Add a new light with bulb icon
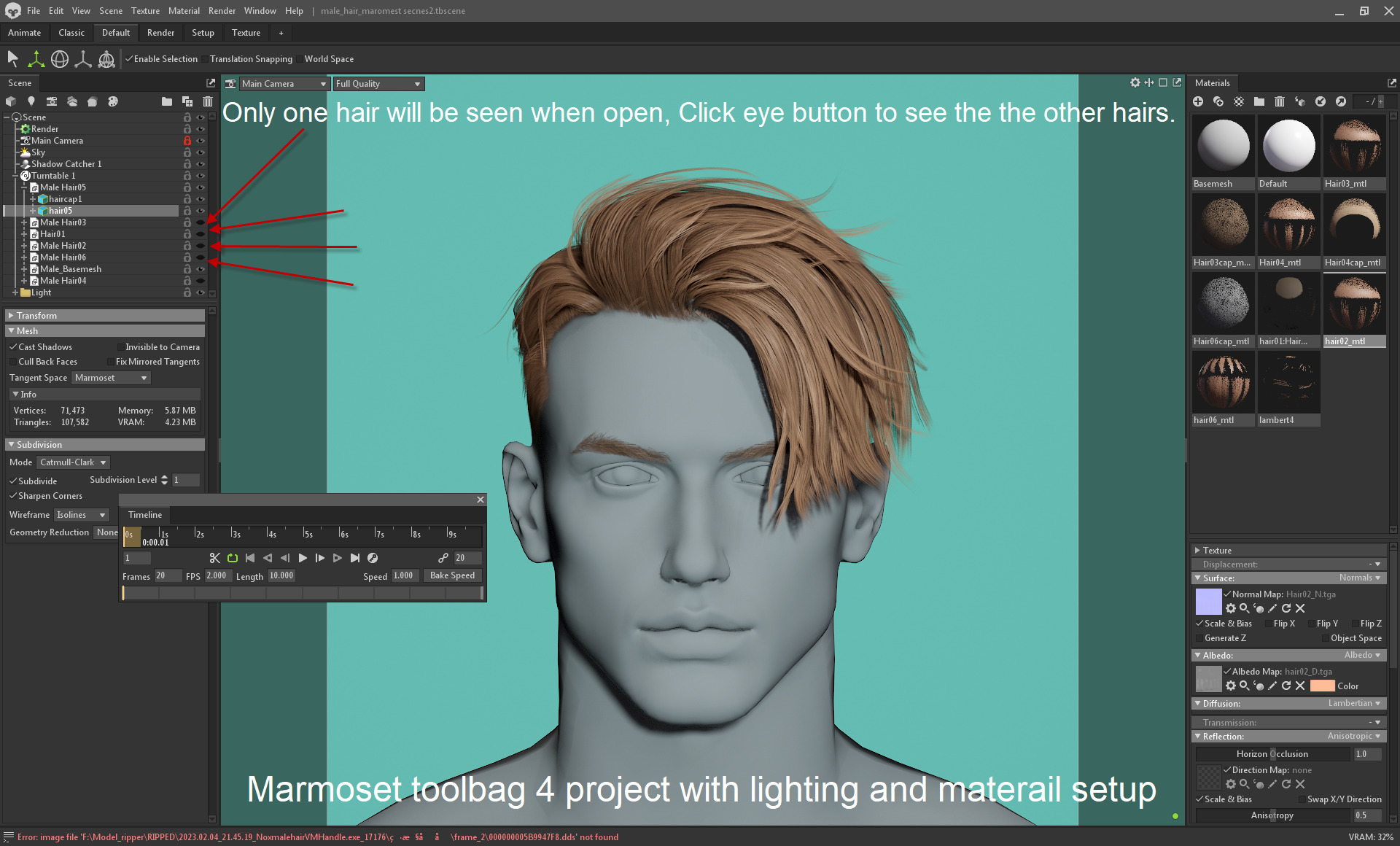 (31, 101)
